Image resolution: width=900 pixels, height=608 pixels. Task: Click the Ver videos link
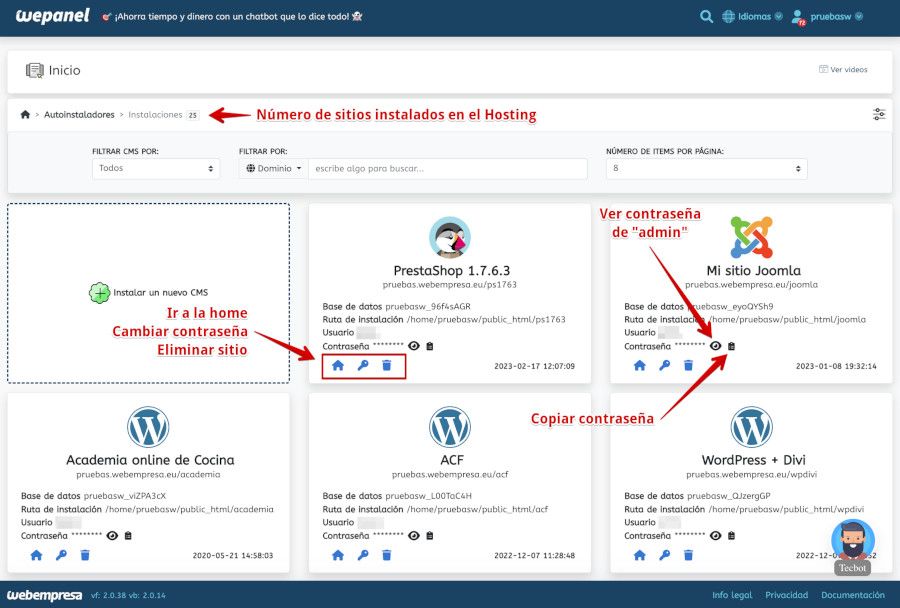coord(843,69)
